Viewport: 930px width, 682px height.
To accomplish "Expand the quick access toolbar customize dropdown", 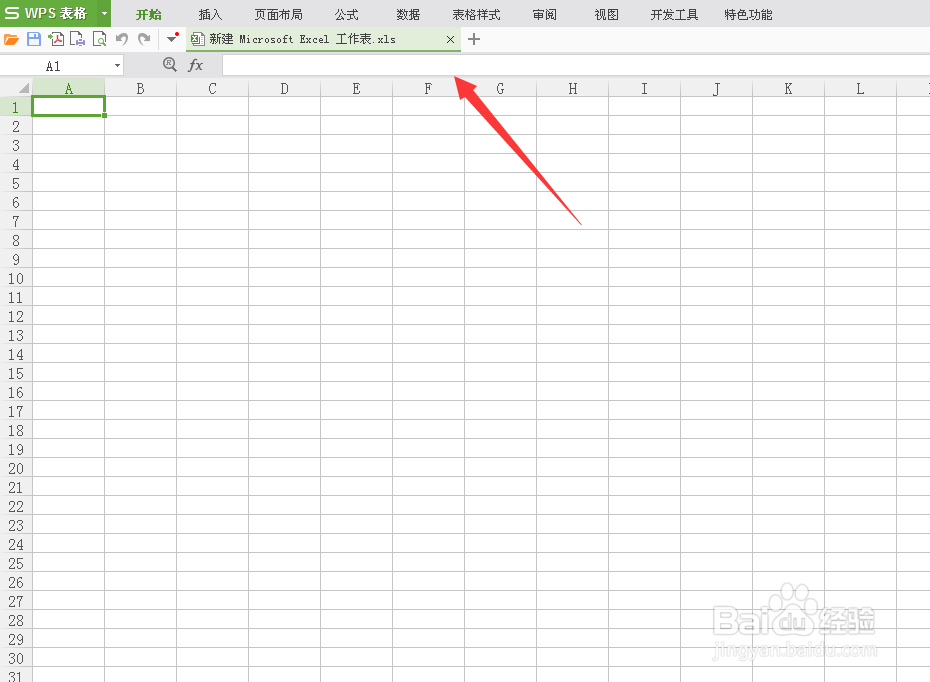I will point(171,38).
